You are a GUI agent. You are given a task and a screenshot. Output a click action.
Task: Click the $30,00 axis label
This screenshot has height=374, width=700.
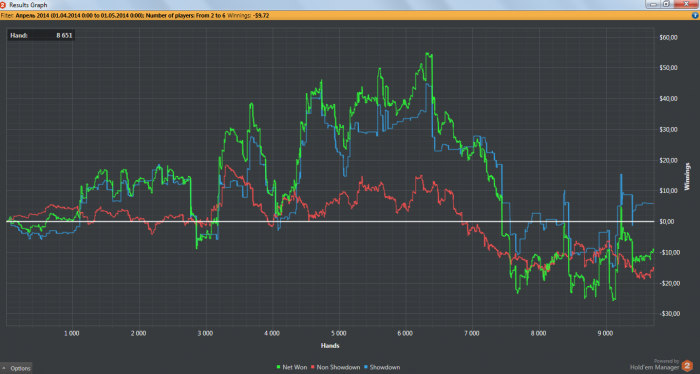[x=668, y=129]
